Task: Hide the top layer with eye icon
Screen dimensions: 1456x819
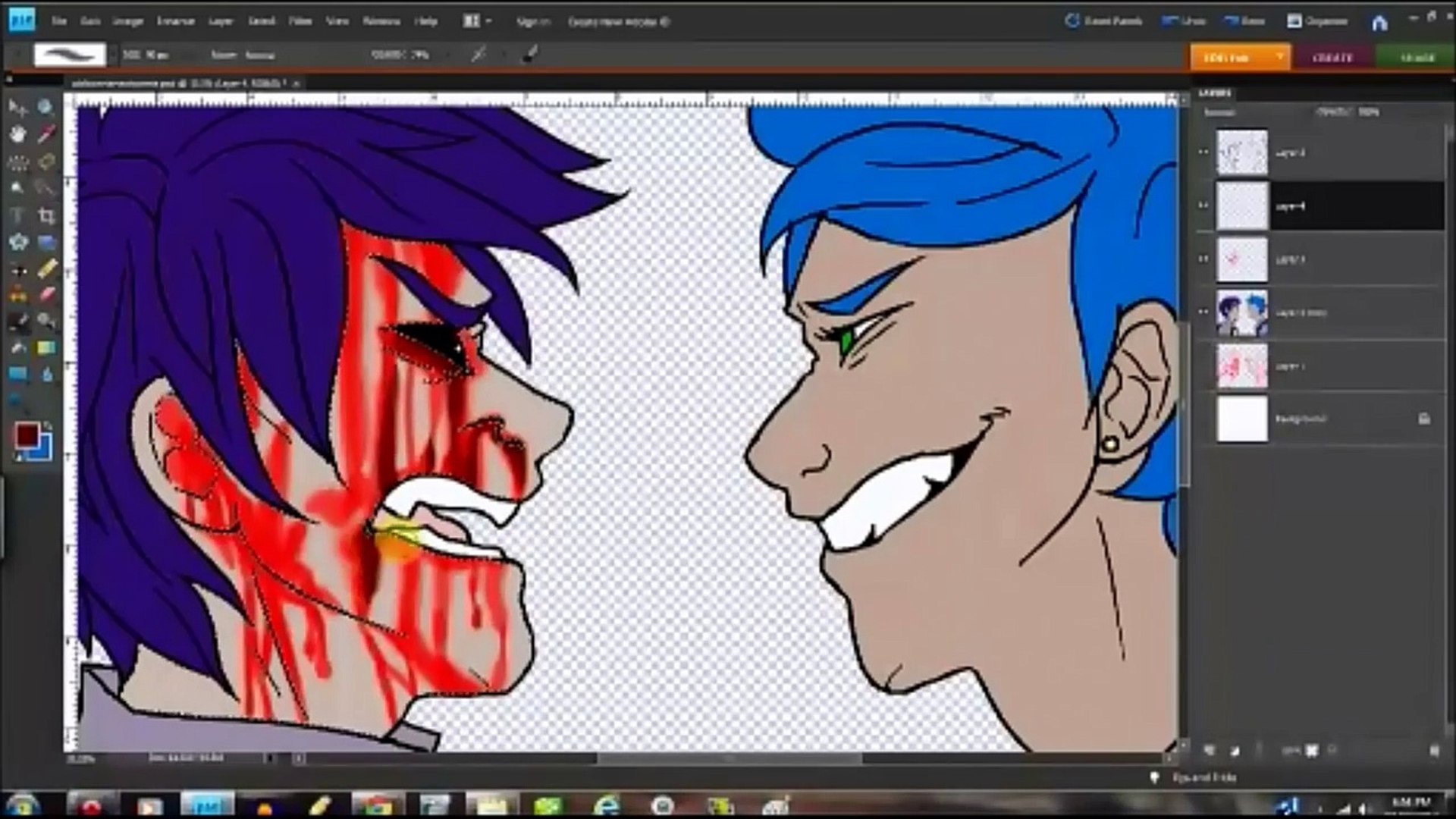Action: (x=1203, y=152)
